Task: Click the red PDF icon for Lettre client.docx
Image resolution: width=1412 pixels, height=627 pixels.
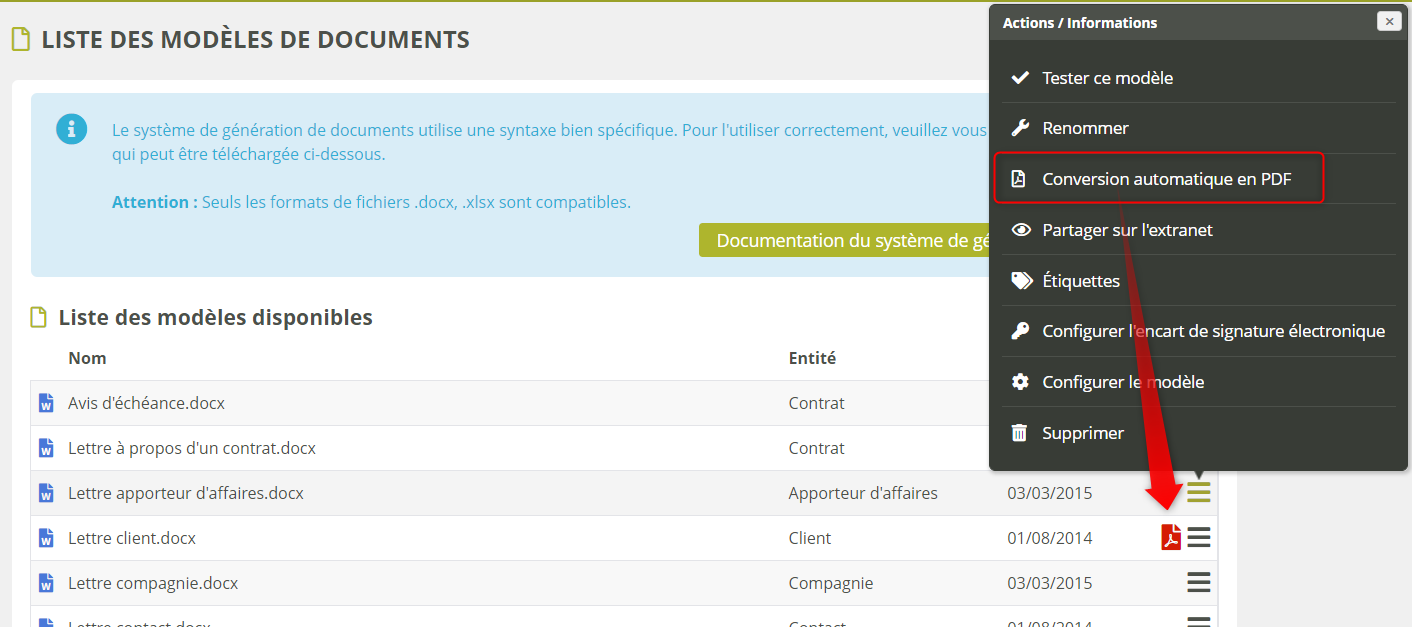Action: [x=1170, y=538]
